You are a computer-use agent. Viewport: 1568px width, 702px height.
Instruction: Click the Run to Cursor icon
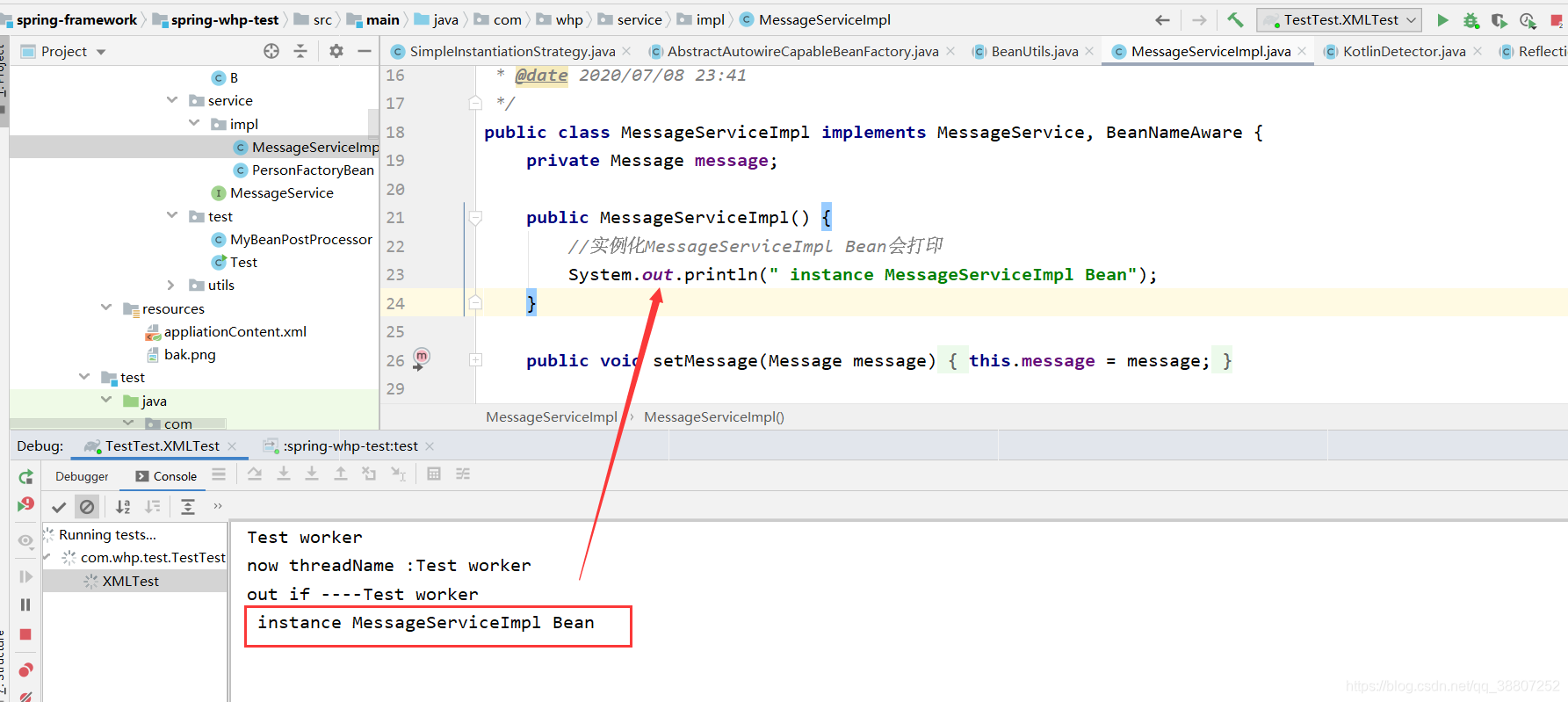click(398, 474)
